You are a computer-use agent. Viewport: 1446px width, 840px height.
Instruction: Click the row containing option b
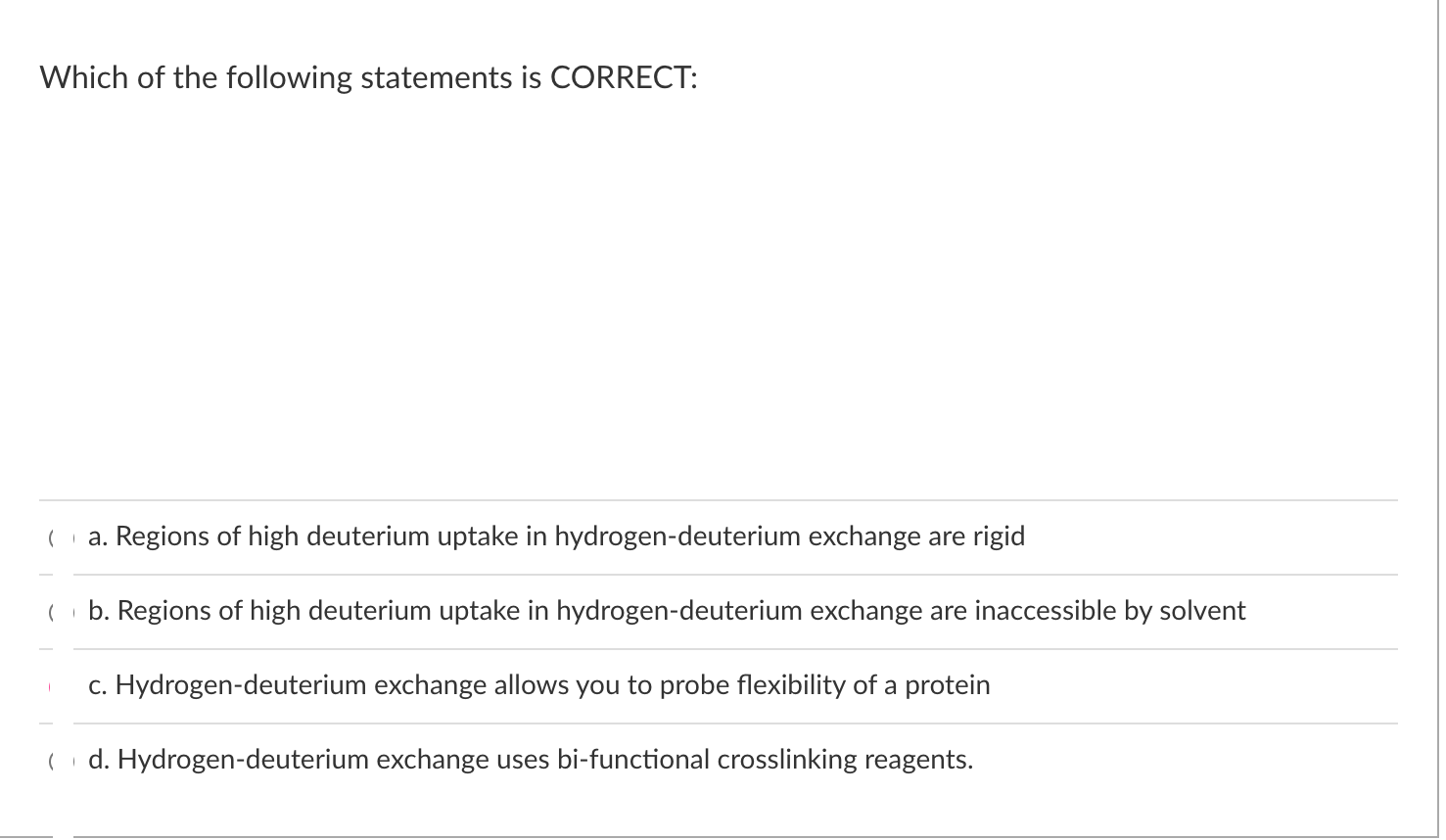pos(685,611)
